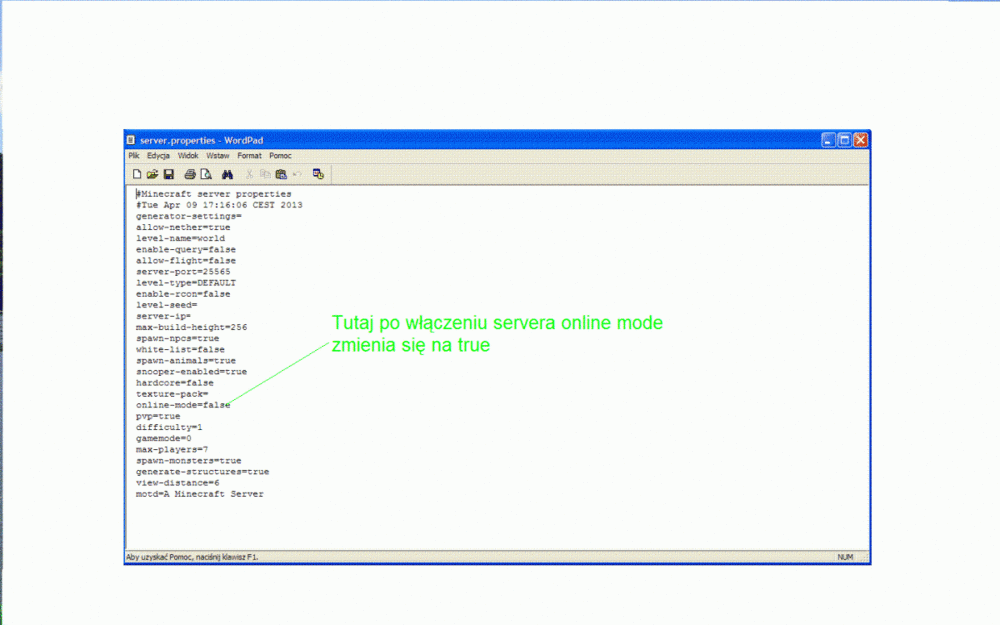The height and width of the screenshot is (625, 1000).
Task: Click the view-distance=6 line
Action: point(177,483)
